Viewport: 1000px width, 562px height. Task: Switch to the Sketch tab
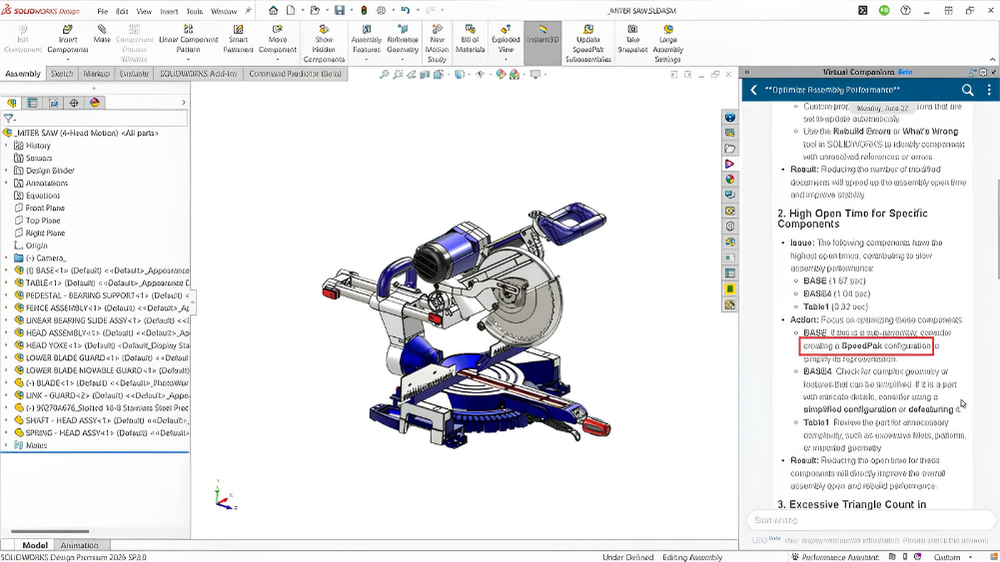click(62, 74)
